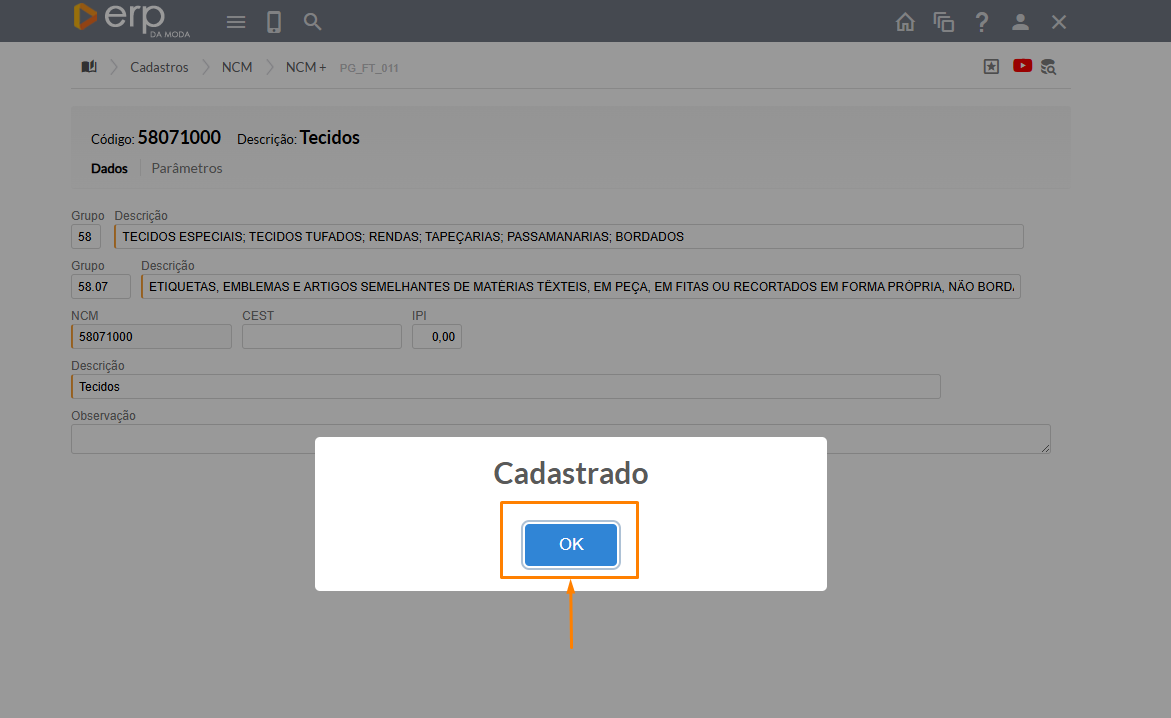The height and width of the screenshot is (718, 1171).
Task: Close the application with X icon
Action: (x=1059, y=22)
